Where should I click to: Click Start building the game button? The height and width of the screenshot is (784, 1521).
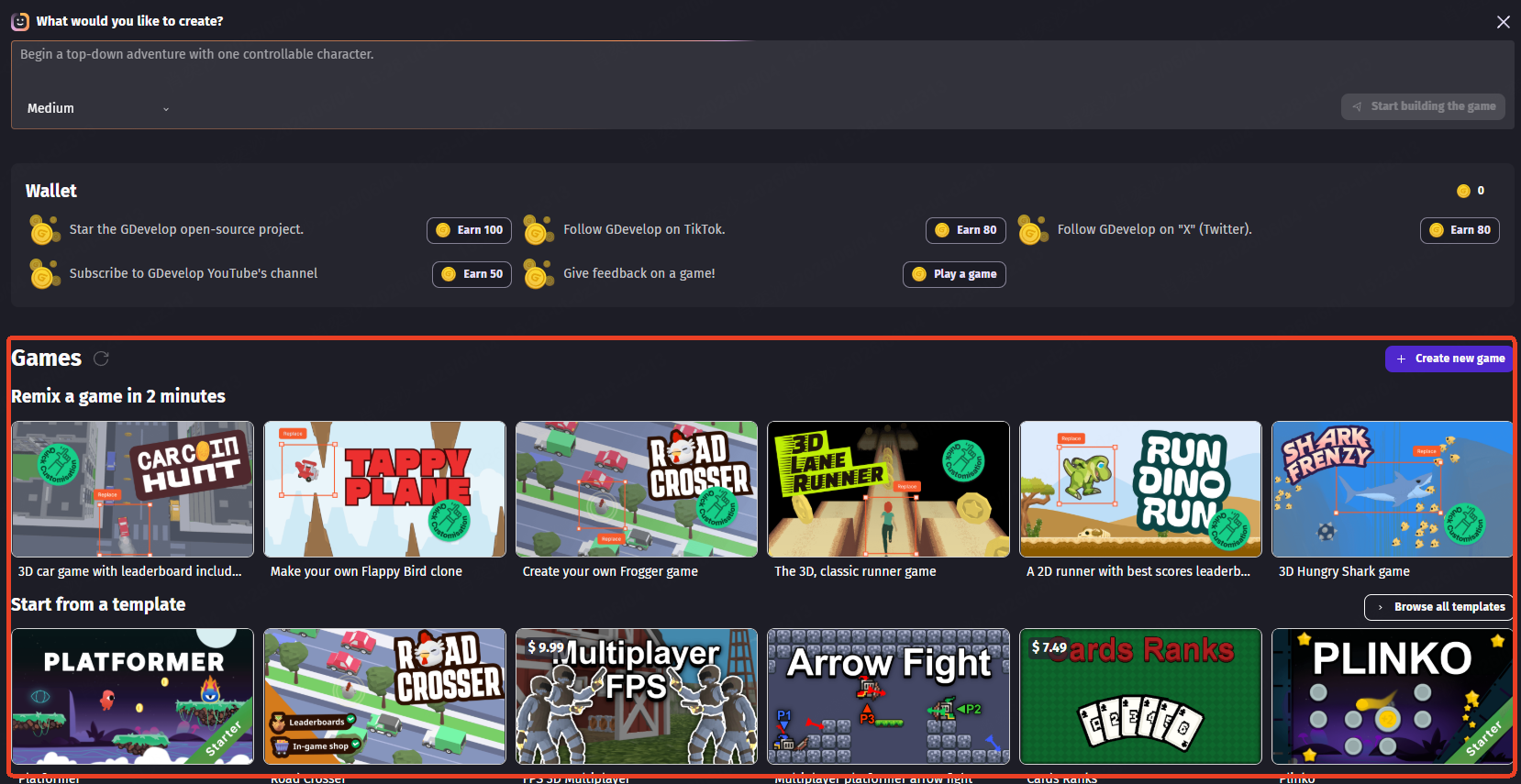(x=1424, y=106)
